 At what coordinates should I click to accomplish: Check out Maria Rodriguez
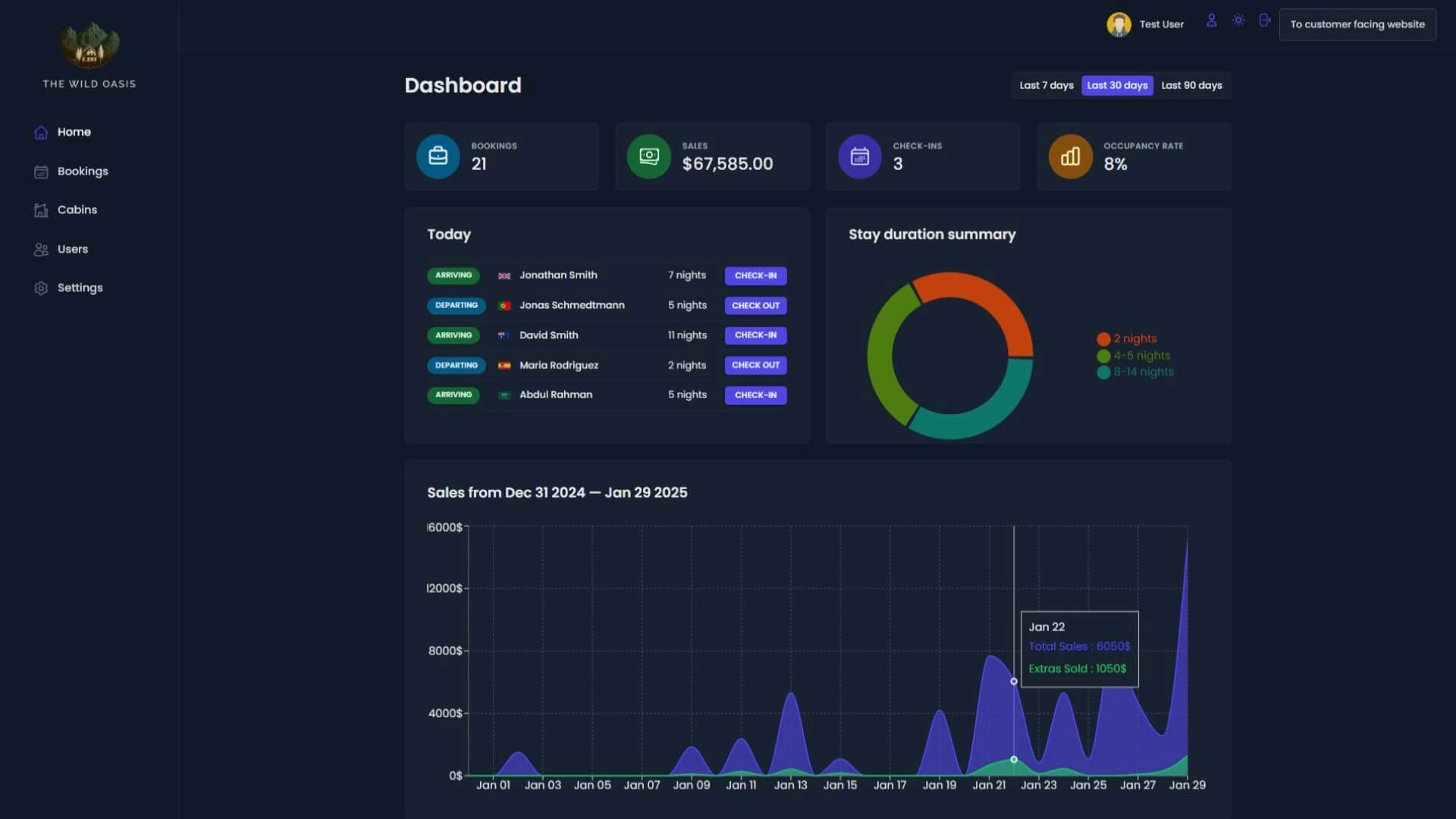tap(755, 366)
